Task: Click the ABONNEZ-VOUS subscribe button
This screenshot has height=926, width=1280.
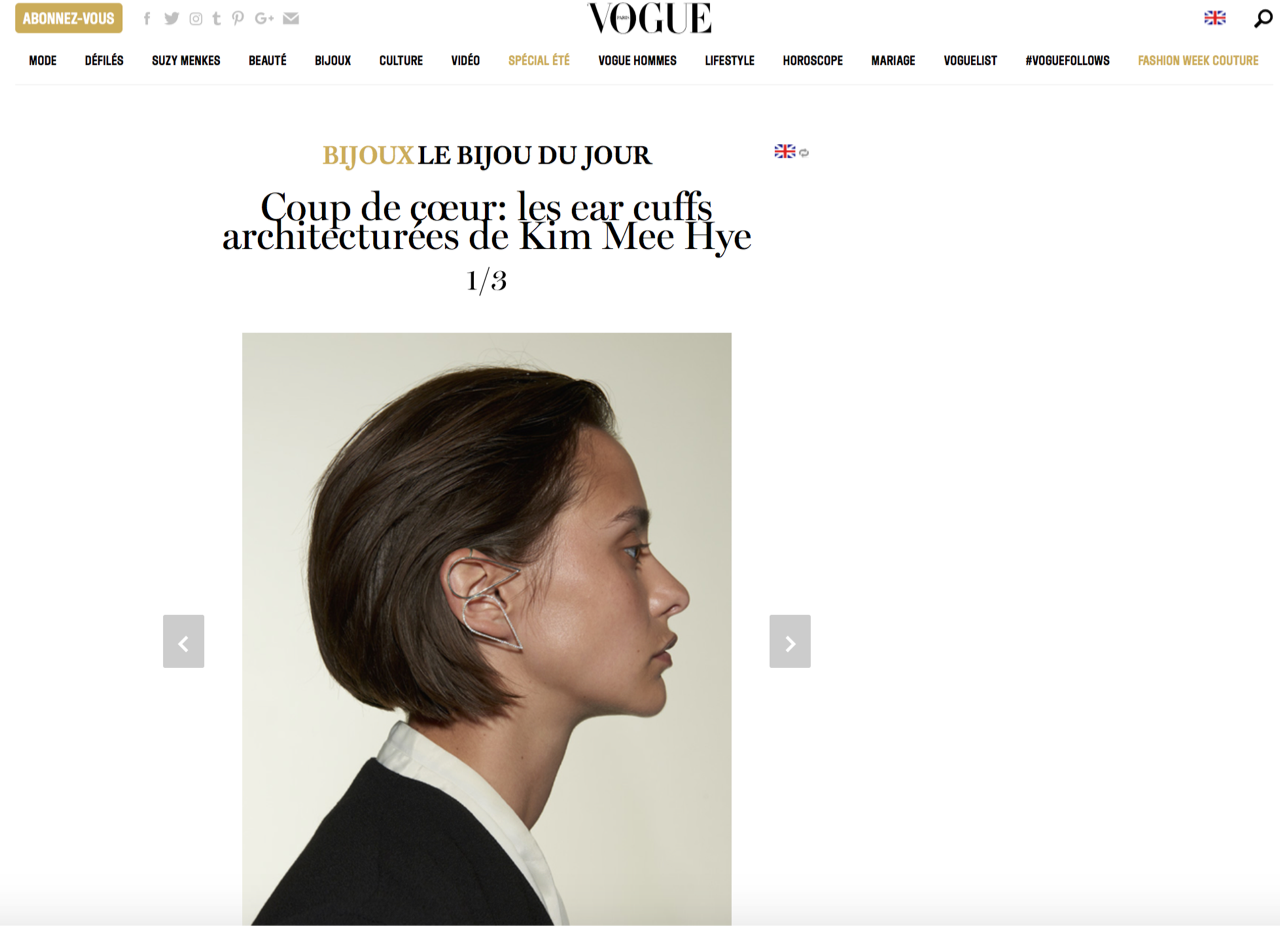Action: 69,18
